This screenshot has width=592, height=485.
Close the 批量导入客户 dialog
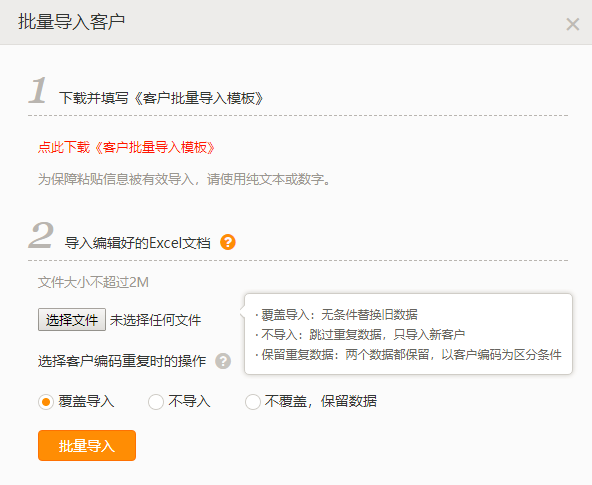572,25
